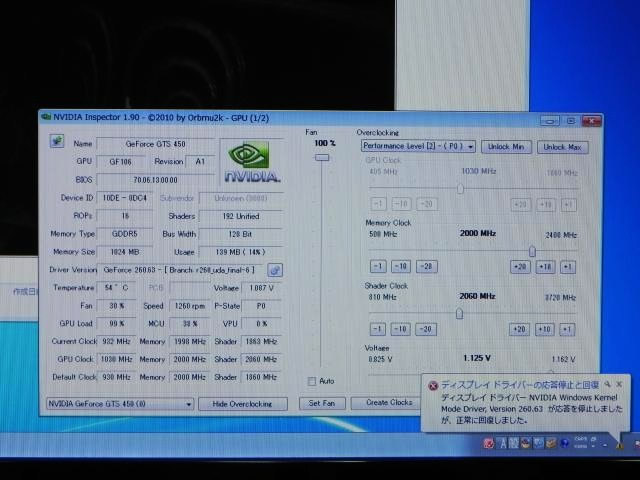The width and height of the screenshot is (640, 480).
Task: Click the Revision field showing A1
Action: [x=200, y=162]
